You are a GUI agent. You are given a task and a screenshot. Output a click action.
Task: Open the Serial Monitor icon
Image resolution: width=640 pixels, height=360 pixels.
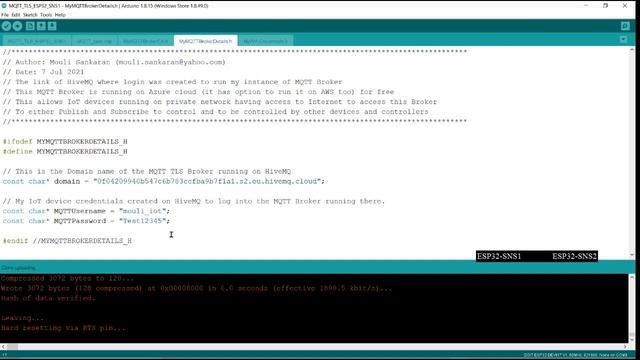coord(625,26)
